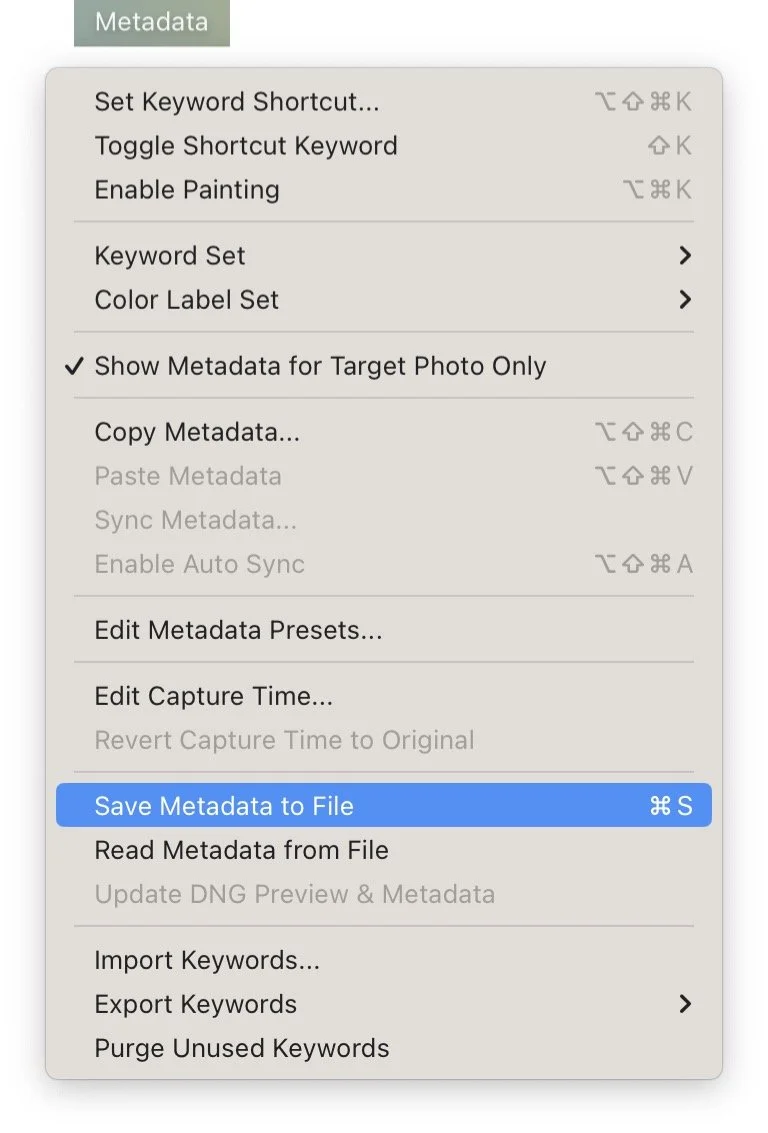Click the checkmark beside Show Metadata option
Viewport: 768px width, 1133px height.
click(x=74, y=366)
